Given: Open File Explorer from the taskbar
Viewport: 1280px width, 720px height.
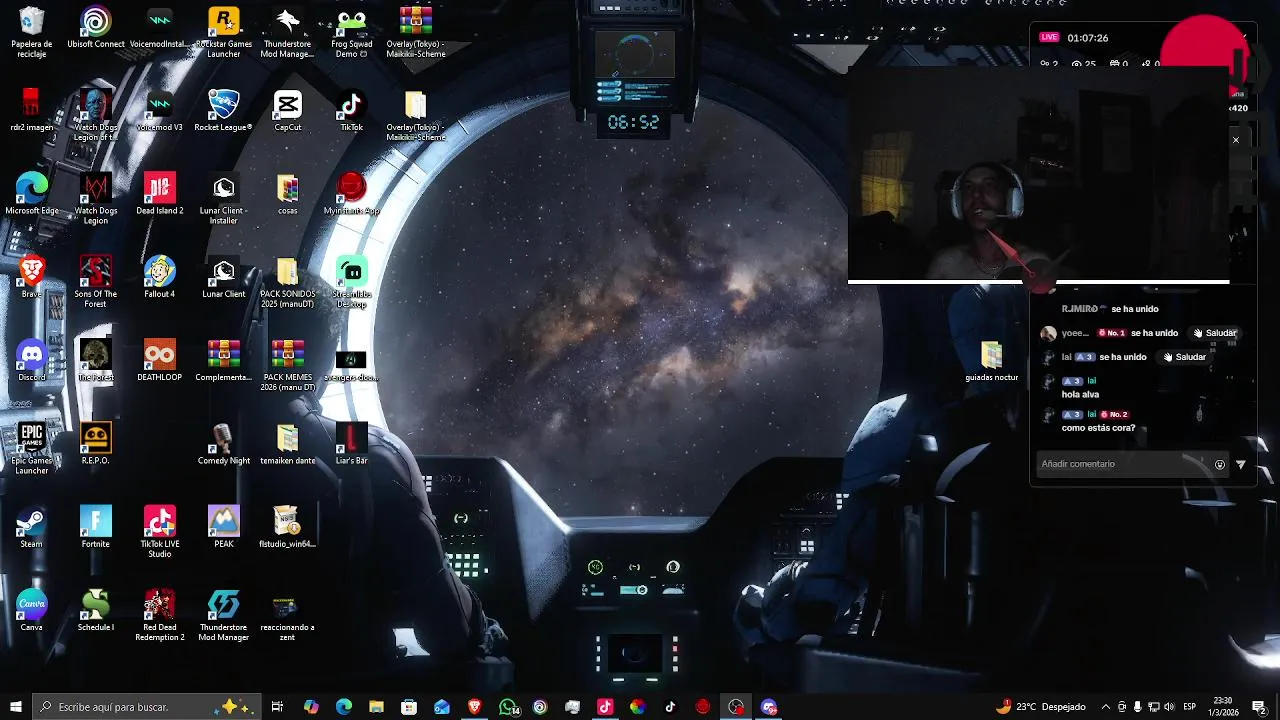Looking at the screenshot, I should (376, 707).
